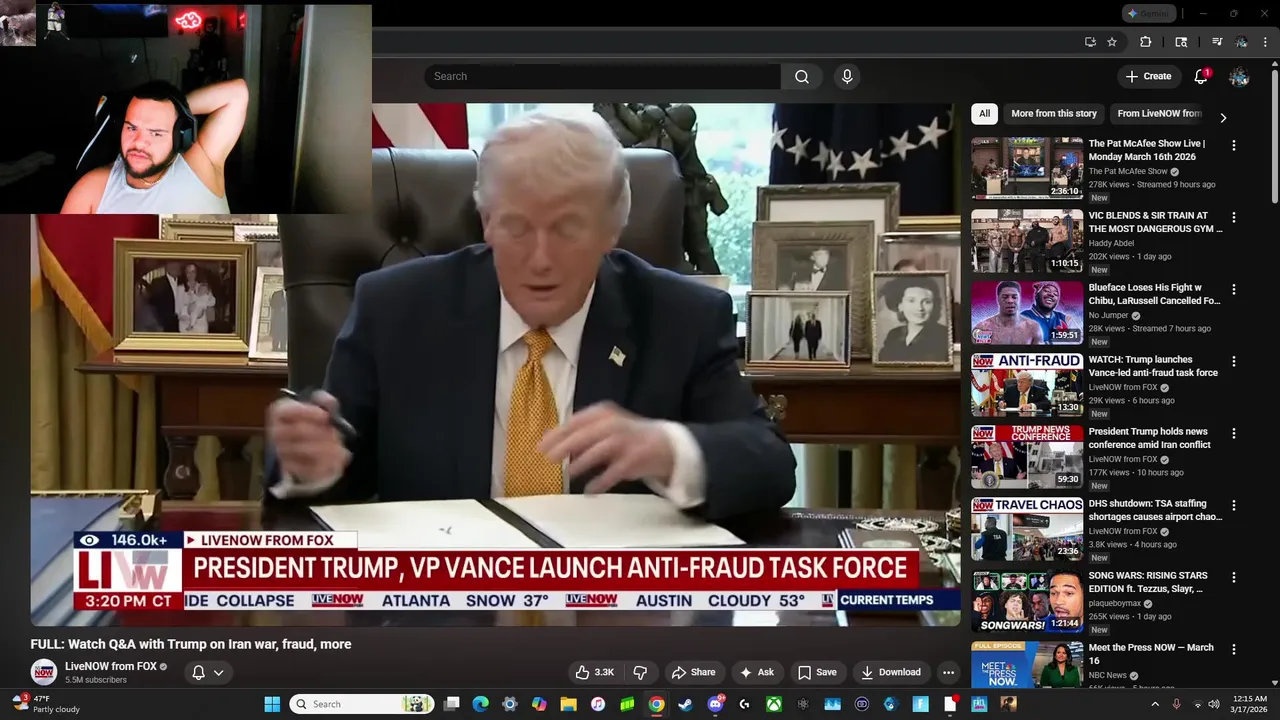
Task: Open YouTube notifications bell
Action: (1201, 77)
